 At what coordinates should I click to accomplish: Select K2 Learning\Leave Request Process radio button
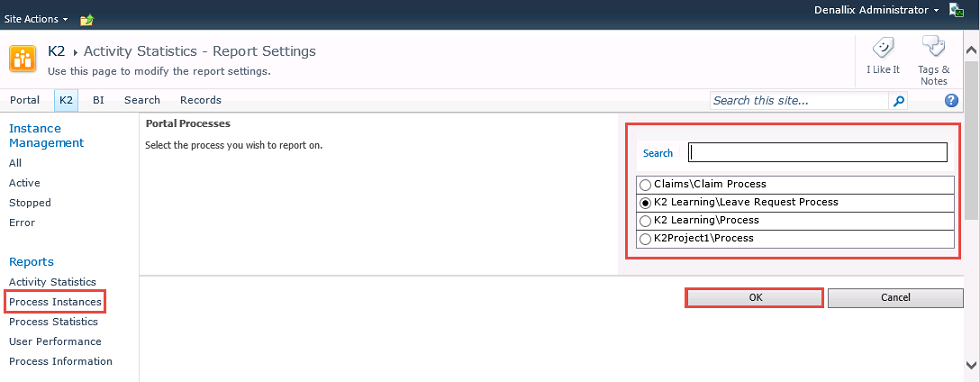coord(645,203)
